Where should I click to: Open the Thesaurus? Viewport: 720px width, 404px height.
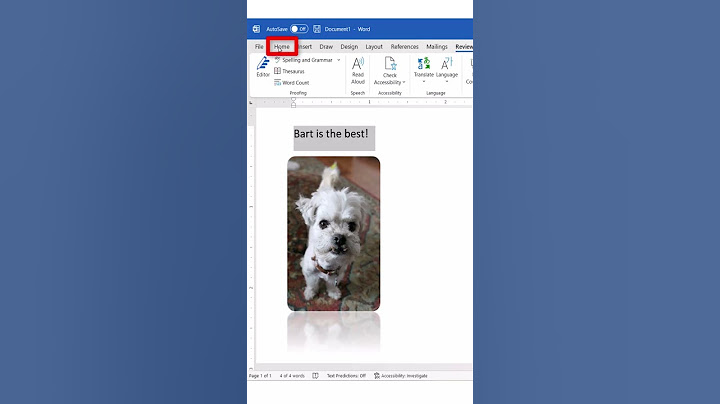point(289,71)
